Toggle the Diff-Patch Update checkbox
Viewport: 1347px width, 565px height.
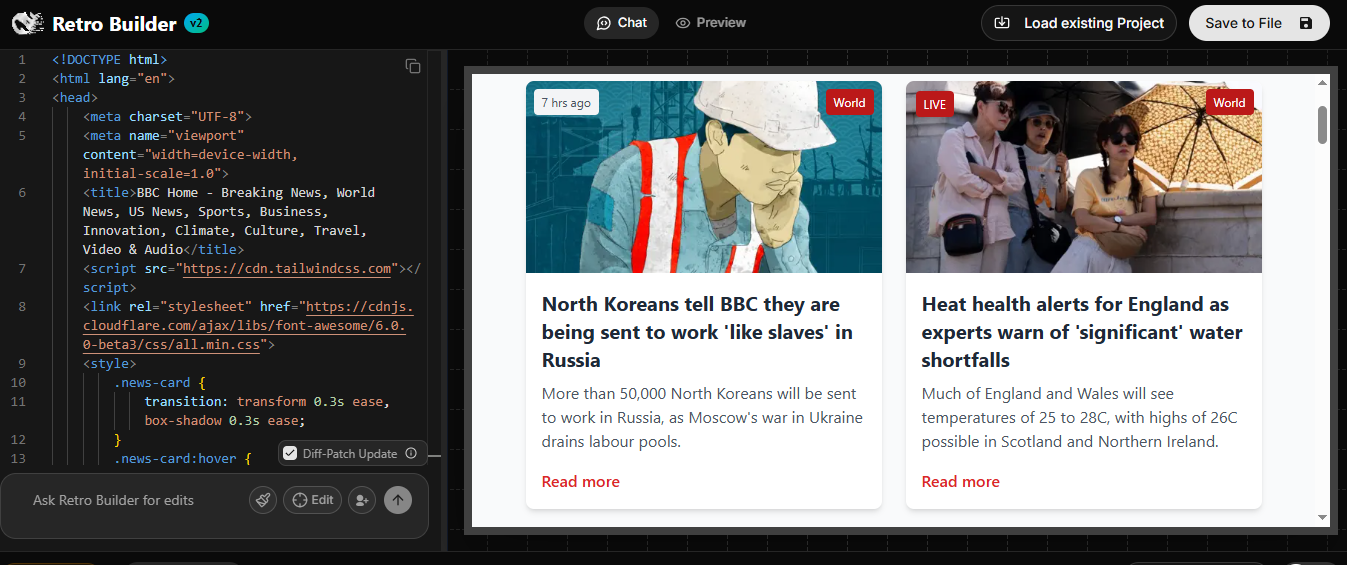(290, 453)
